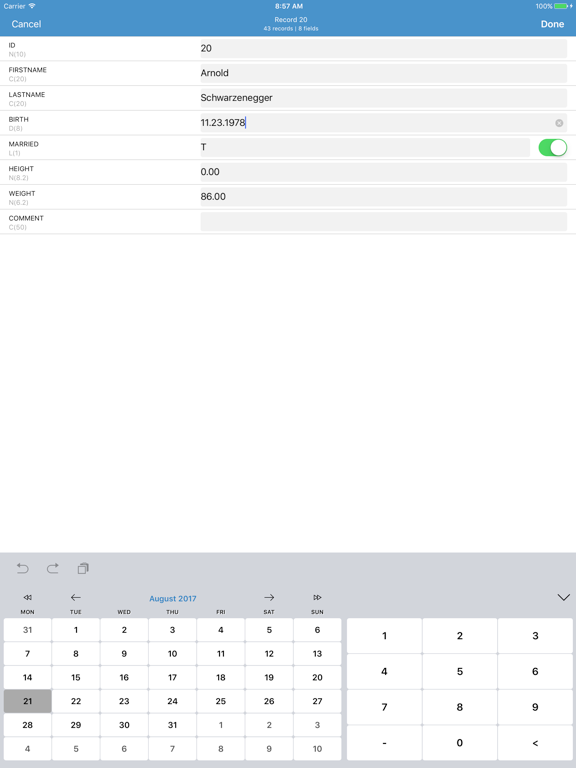Viewport: 576px width, 768px height.
Task: Select highlighted date 21 in calendar
Action: (x=27, y=701)
